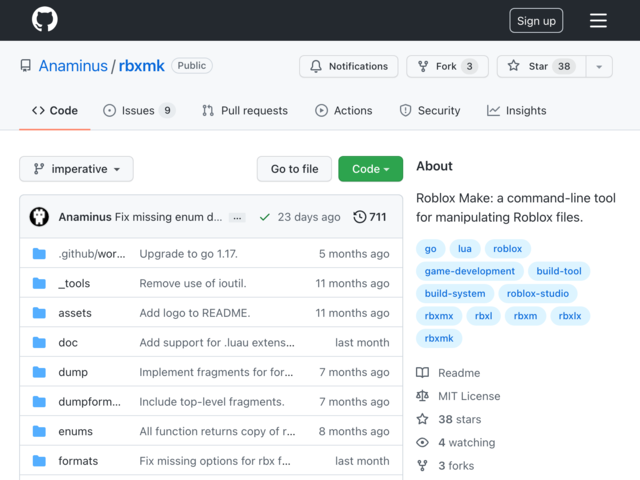Open the imperative branch selector
Viewport: 640px width, 480px height.
pos(76,169)
